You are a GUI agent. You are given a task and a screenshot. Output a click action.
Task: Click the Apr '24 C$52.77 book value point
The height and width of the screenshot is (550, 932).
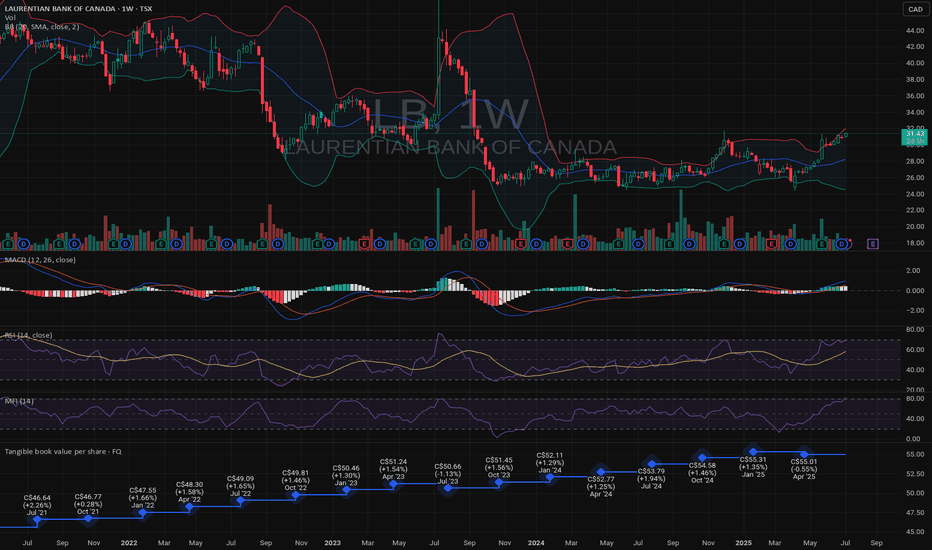(601, 472)
